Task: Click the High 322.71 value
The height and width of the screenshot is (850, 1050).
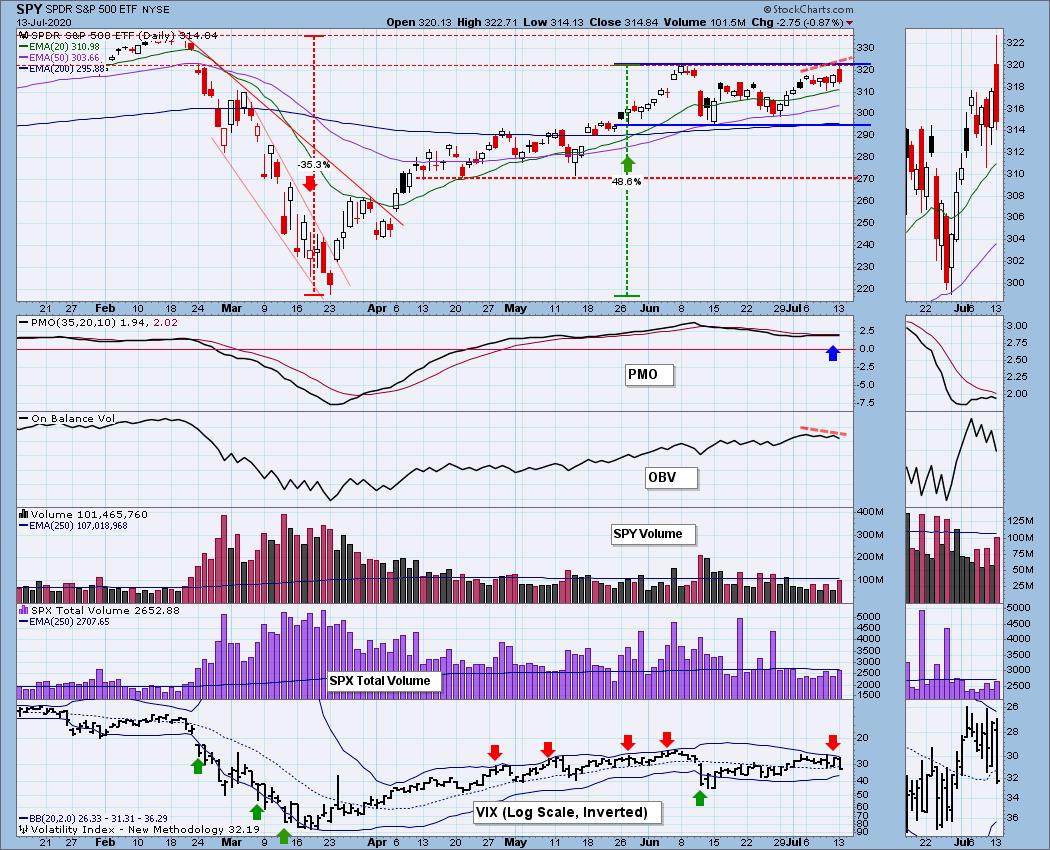Action: pyautogui.click(x=488, y=22)
